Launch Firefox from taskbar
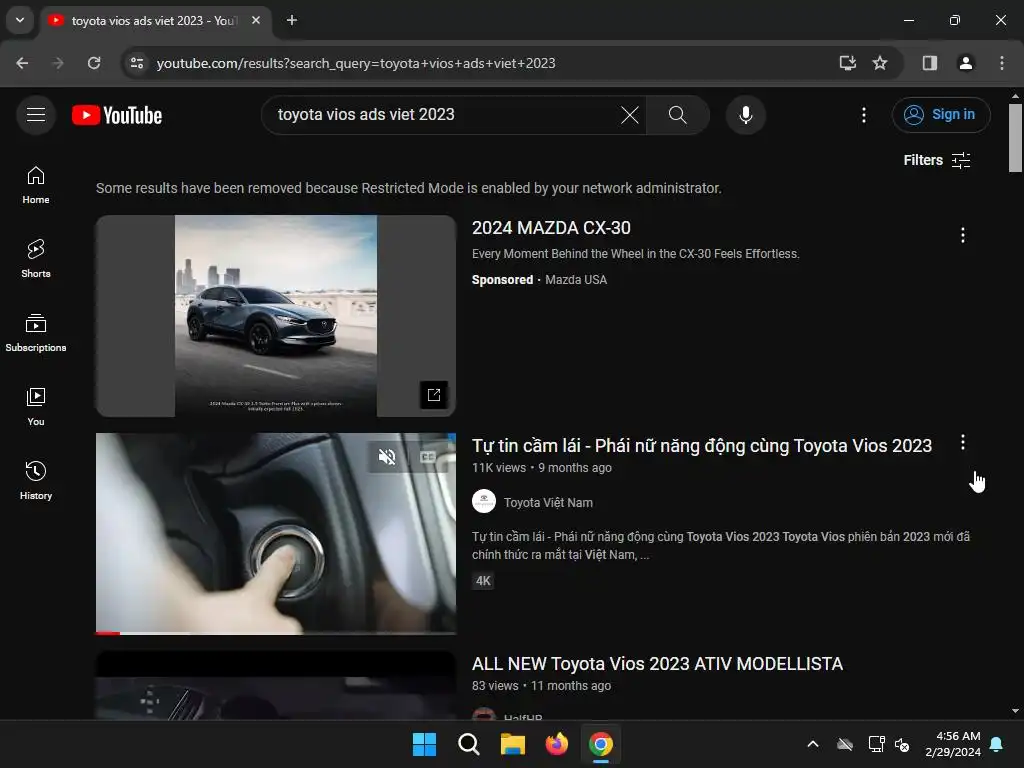Screen dimensions: 1024x768 556,744
